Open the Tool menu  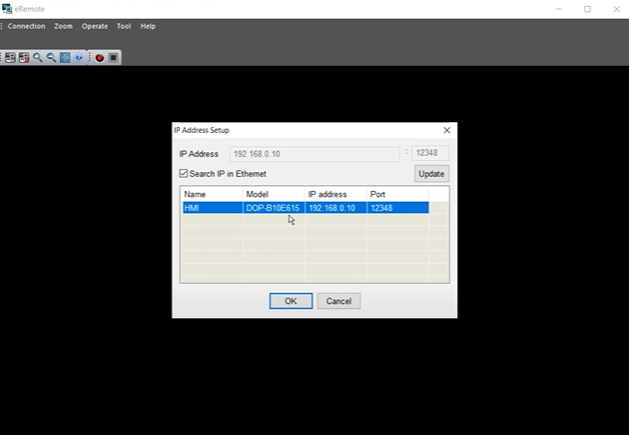click(x=124, y=26)
